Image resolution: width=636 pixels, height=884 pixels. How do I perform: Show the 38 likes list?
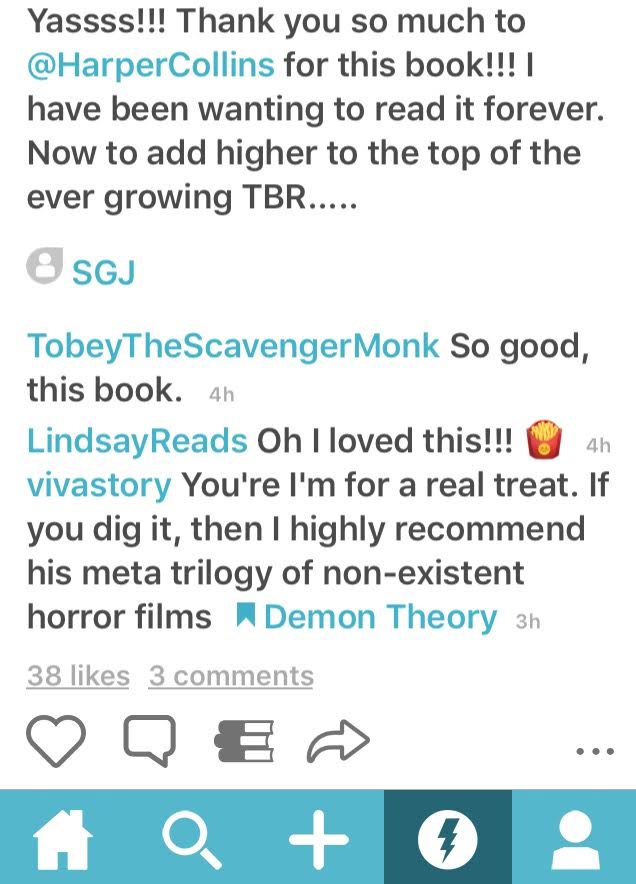78,675
